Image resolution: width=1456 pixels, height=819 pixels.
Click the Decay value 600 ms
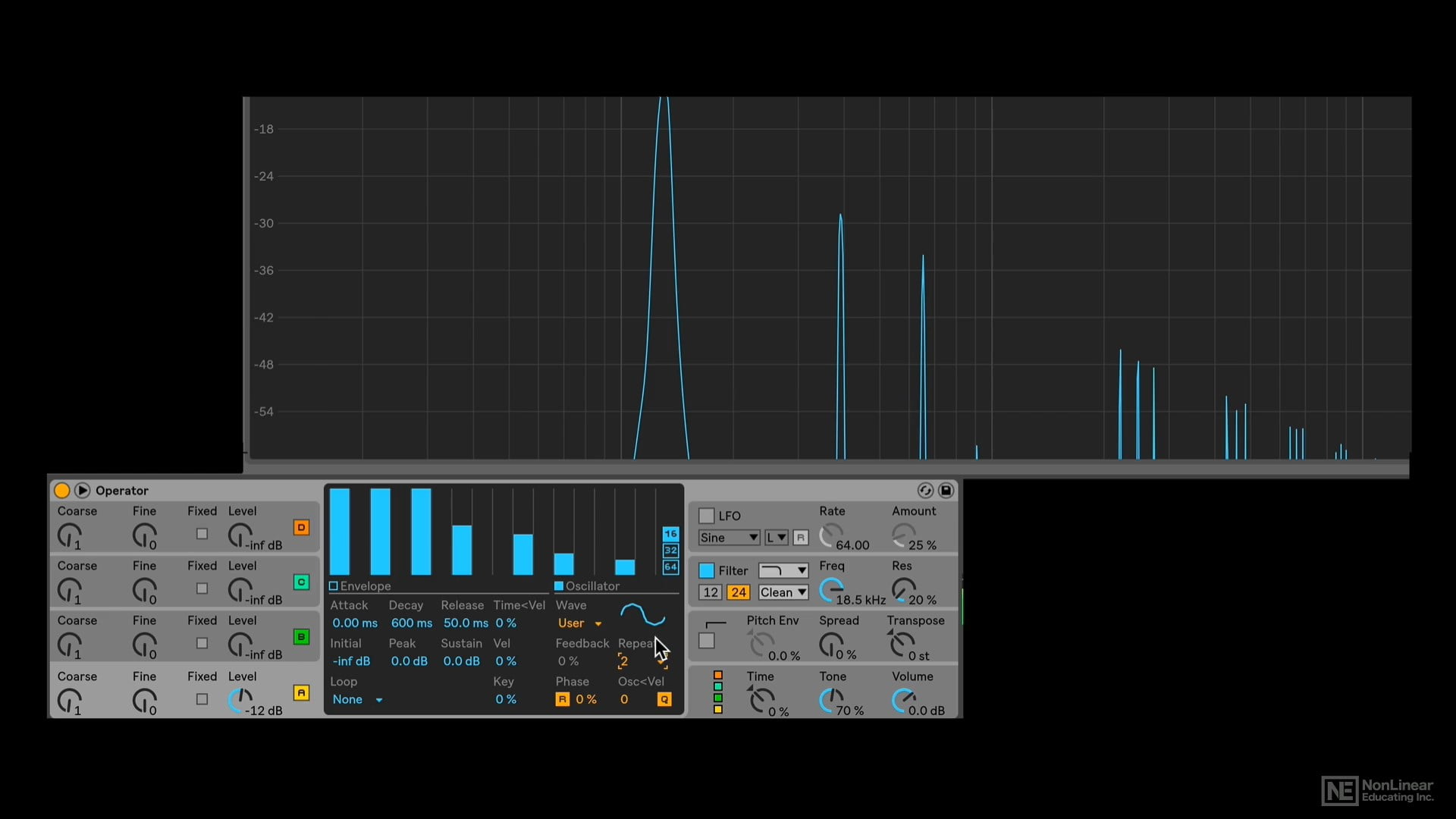[412, 623]
